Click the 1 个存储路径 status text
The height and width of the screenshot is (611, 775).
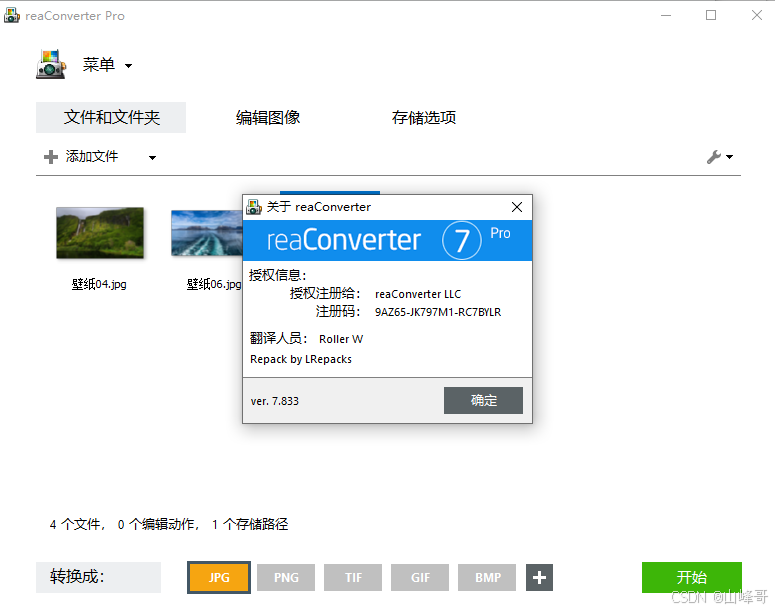(250, 524)
